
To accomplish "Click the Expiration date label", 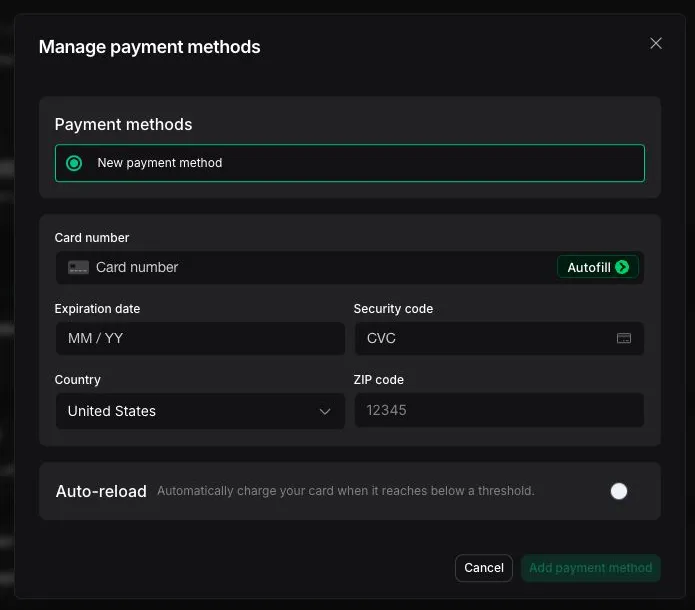I will 97,309.
